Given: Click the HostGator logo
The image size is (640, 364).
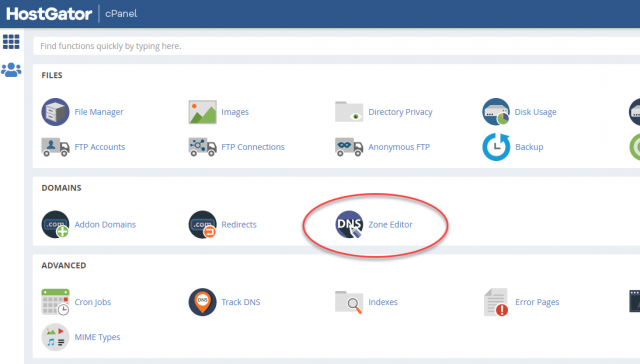Looking at the screenshot, I should coord(49,14).
